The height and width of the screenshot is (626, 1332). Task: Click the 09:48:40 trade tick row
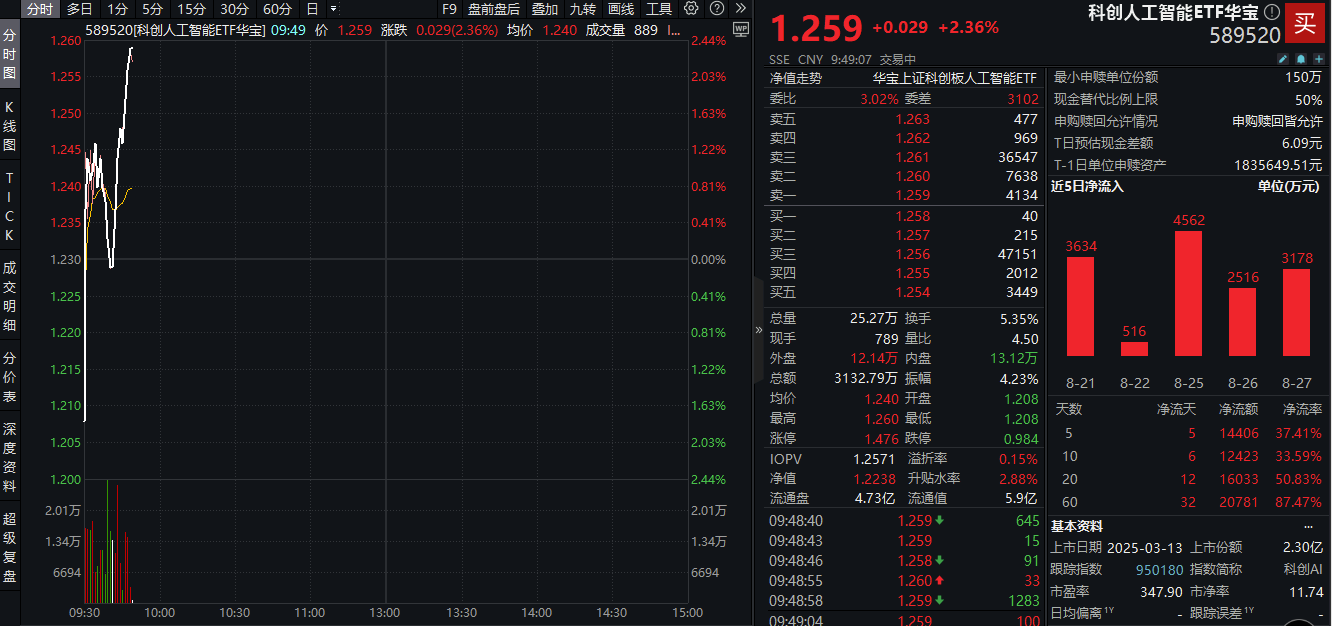coord(904,520)
